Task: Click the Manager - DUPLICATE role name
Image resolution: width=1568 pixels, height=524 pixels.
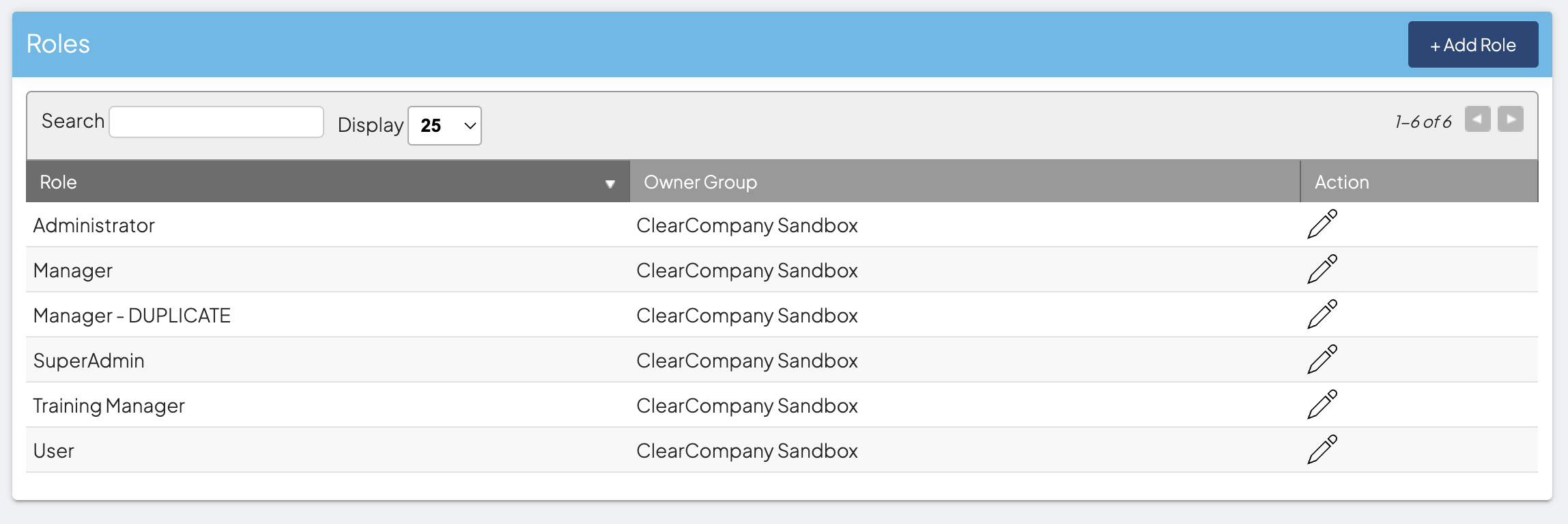Action: 132,316
